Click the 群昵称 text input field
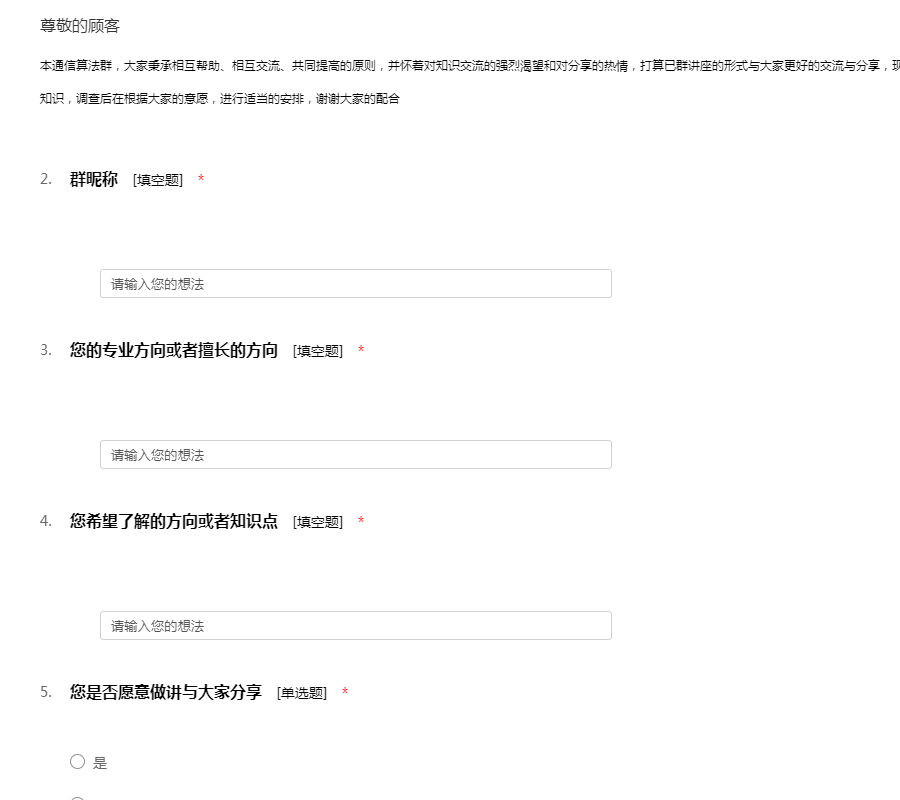The height and width of the screenshot is (800, 900). 355,284
